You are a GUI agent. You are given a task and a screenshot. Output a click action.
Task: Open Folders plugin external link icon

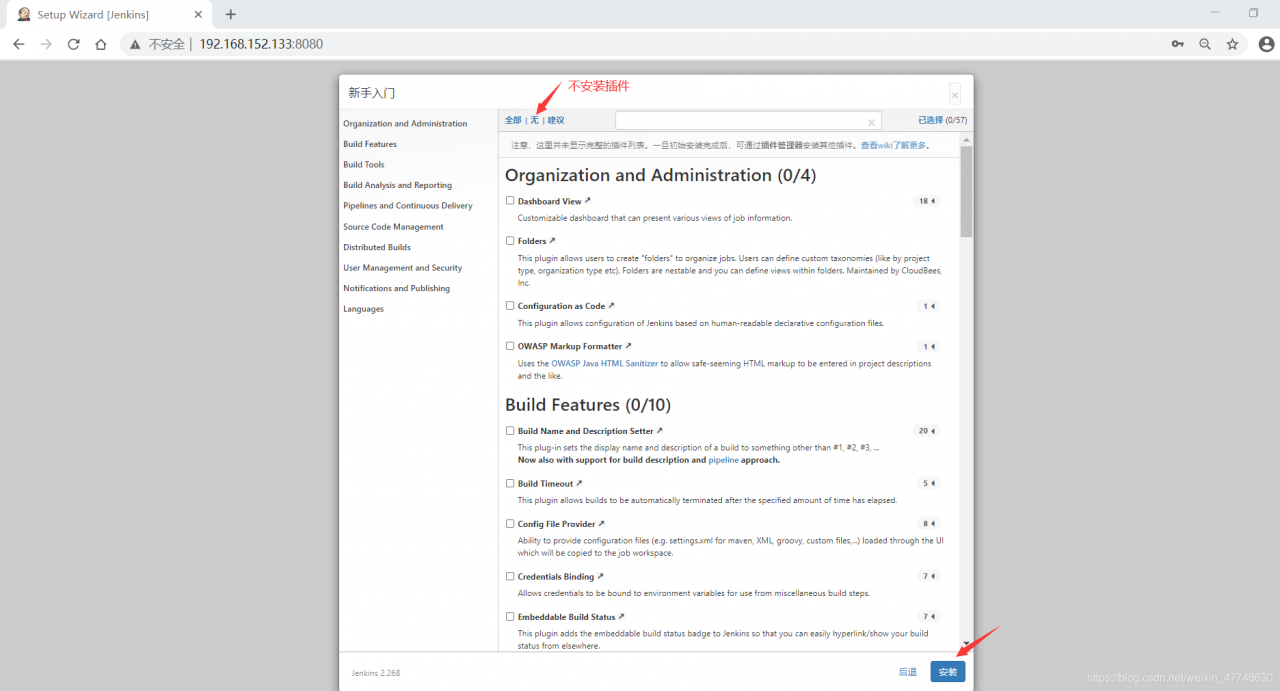coord(552,241)
